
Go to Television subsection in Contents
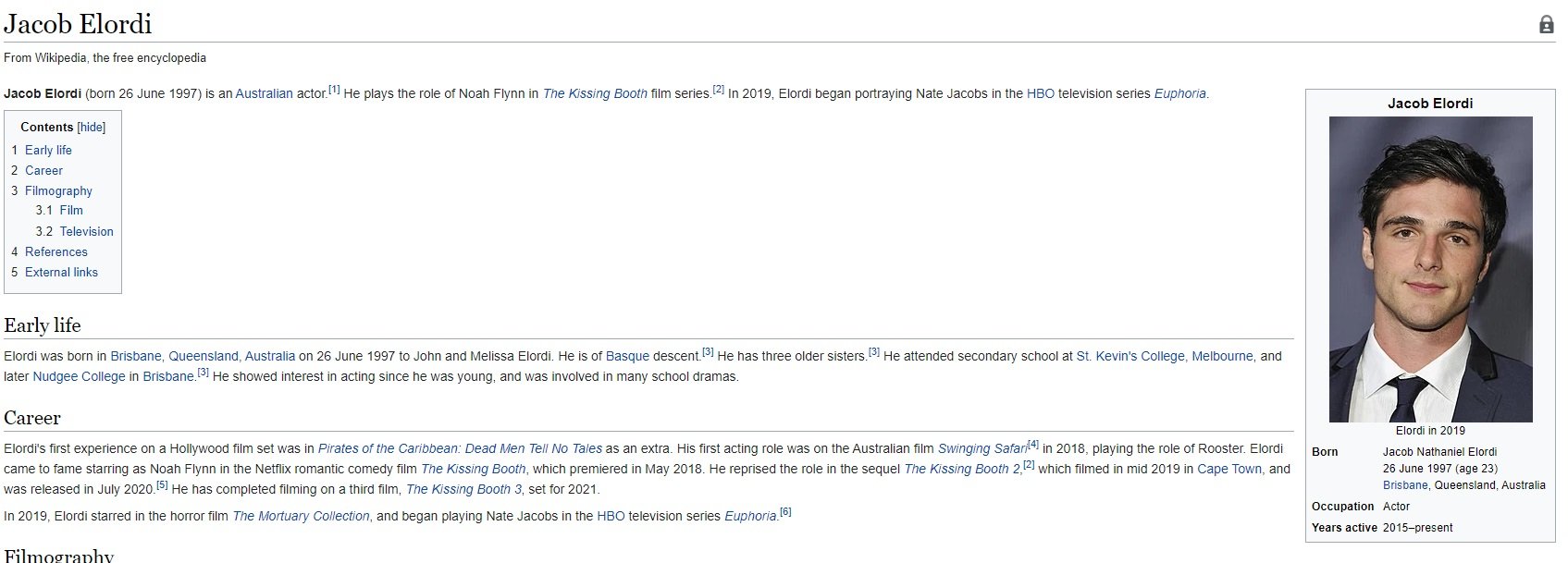click(x=87, y=231)
